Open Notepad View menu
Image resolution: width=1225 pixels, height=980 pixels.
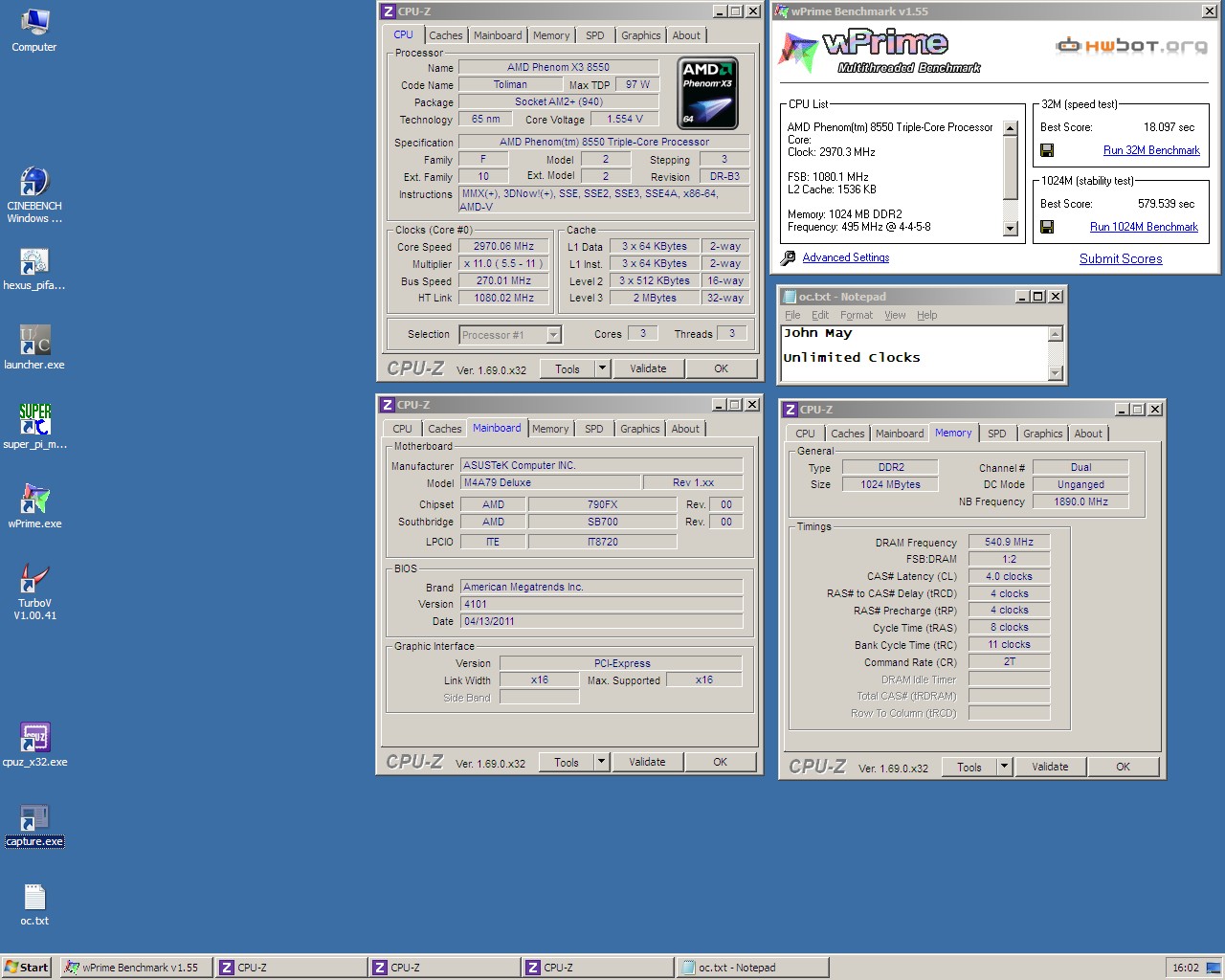pyautogui.click(x=895, y=315)
